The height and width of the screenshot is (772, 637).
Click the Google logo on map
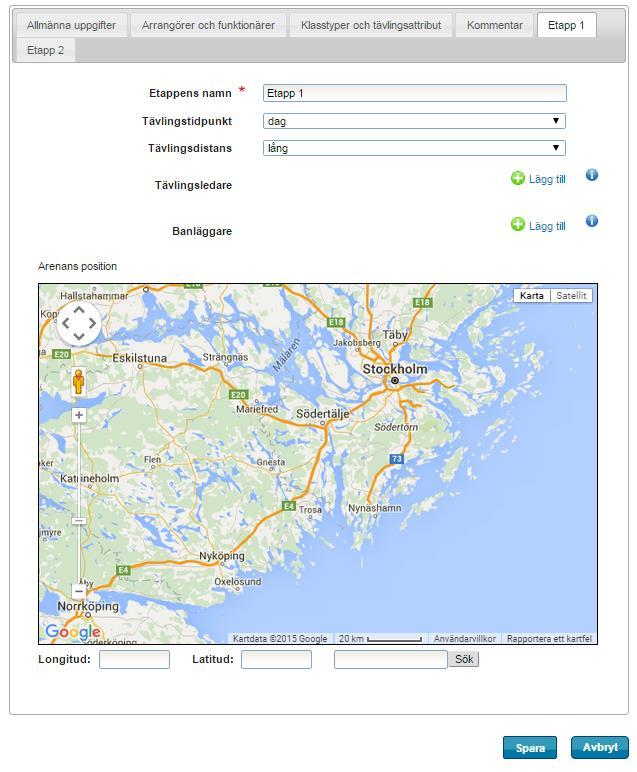[73, 632]
